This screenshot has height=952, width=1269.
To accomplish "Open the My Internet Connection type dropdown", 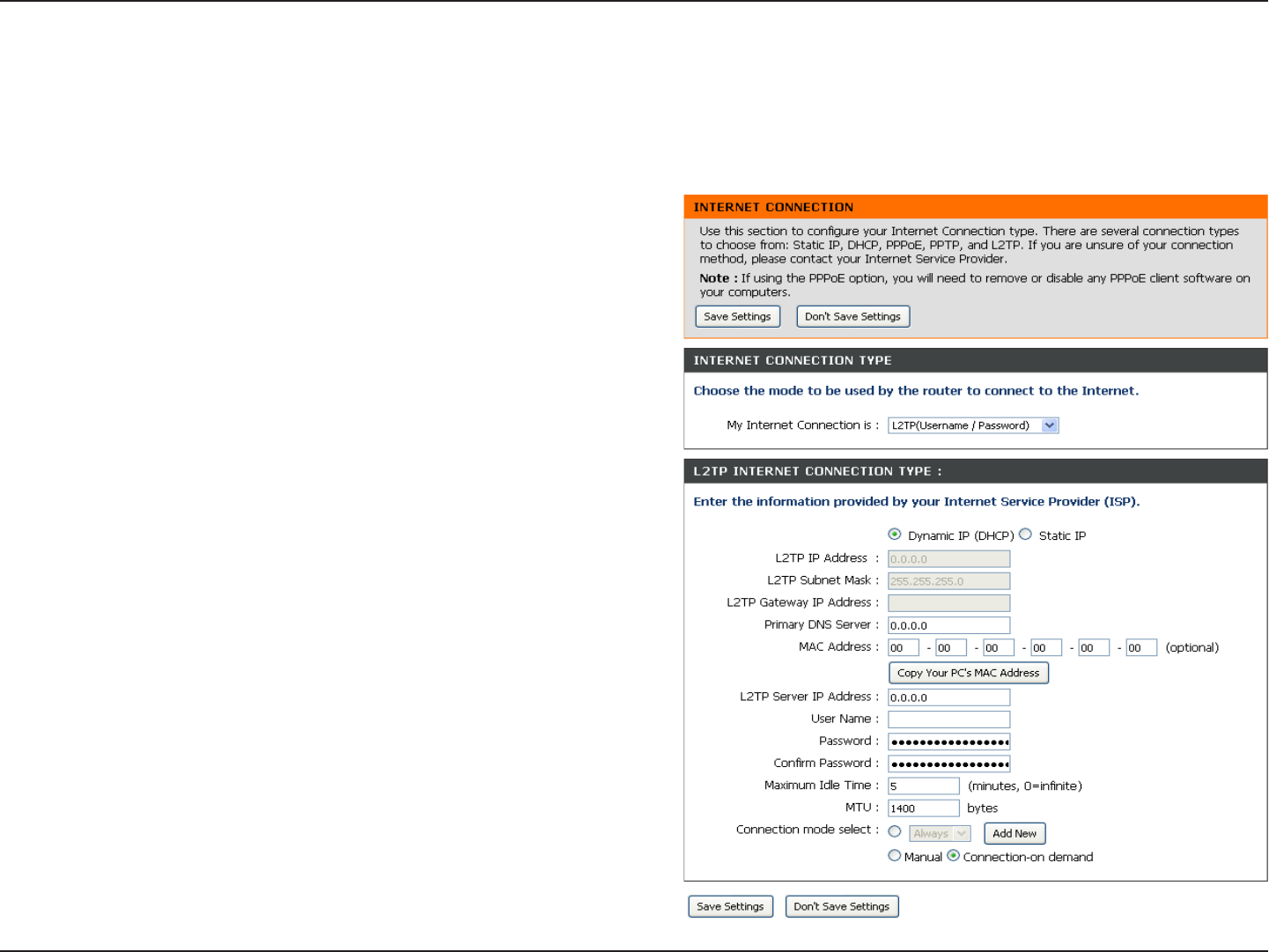I will [x=973, y=425].
